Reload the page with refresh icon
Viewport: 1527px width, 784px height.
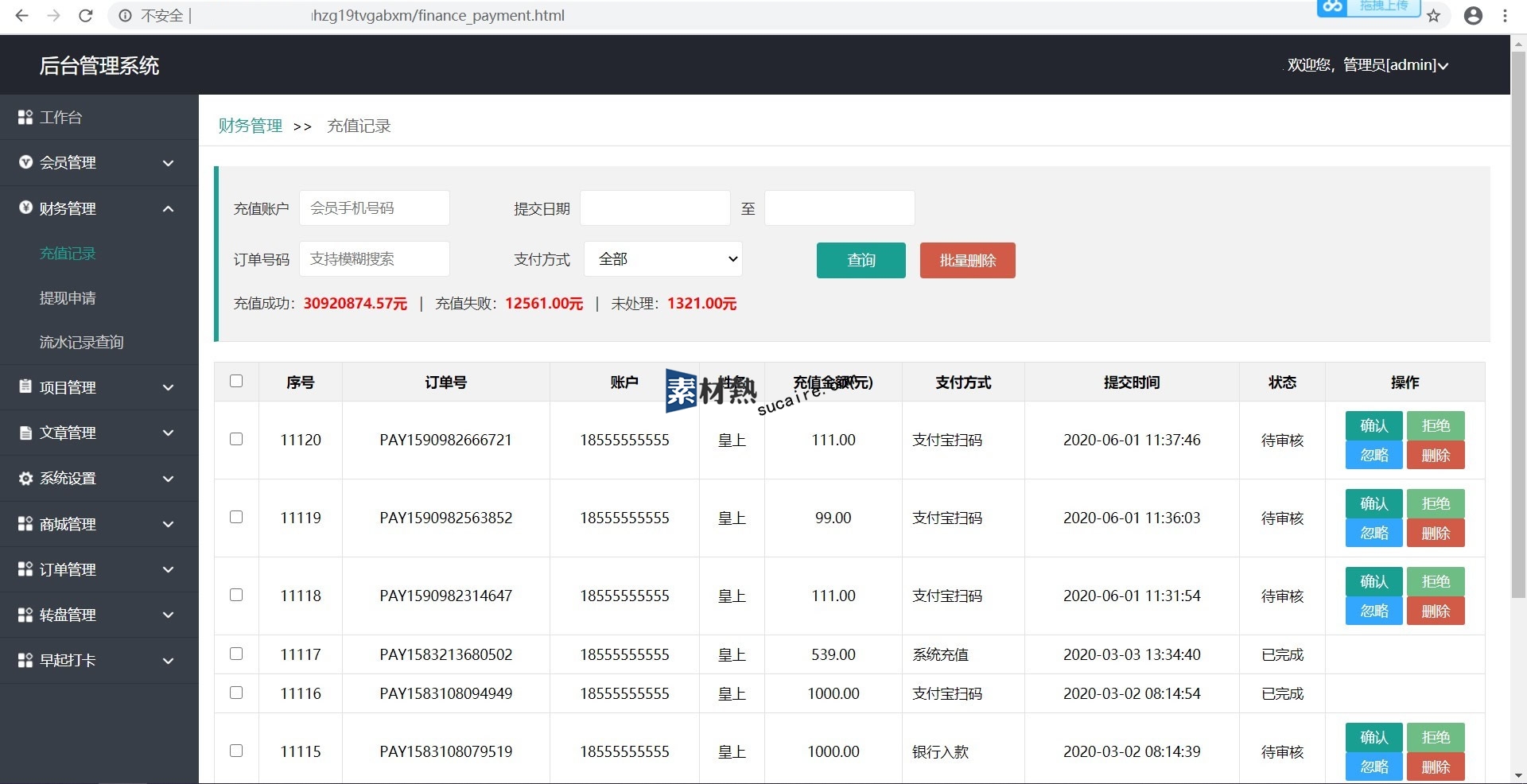click(86, 16)
